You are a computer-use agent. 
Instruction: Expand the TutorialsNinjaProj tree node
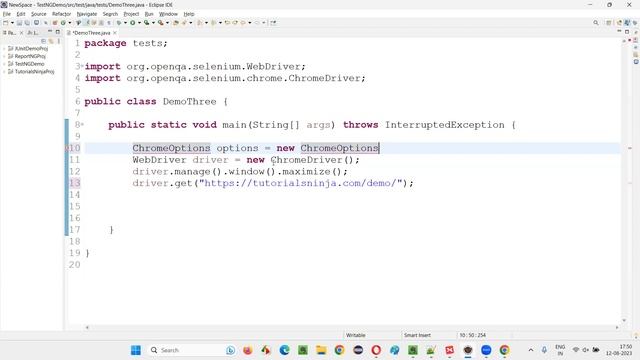tap(4, 72)
